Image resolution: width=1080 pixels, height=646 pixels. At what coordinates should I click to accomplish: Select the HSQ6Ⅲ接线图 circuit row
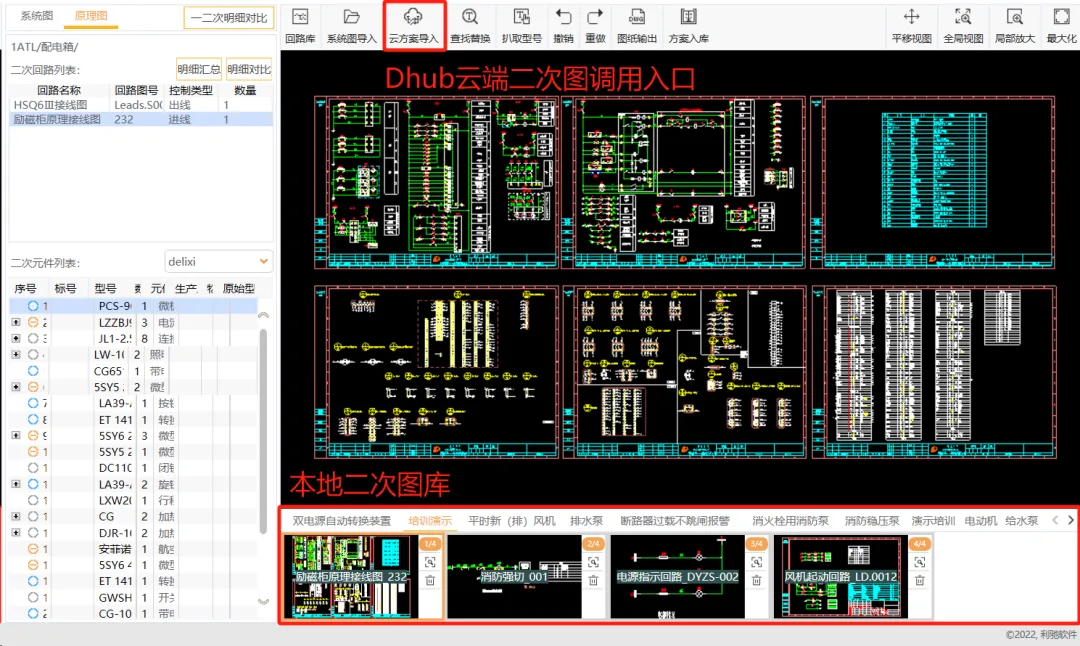click(141, 105)
